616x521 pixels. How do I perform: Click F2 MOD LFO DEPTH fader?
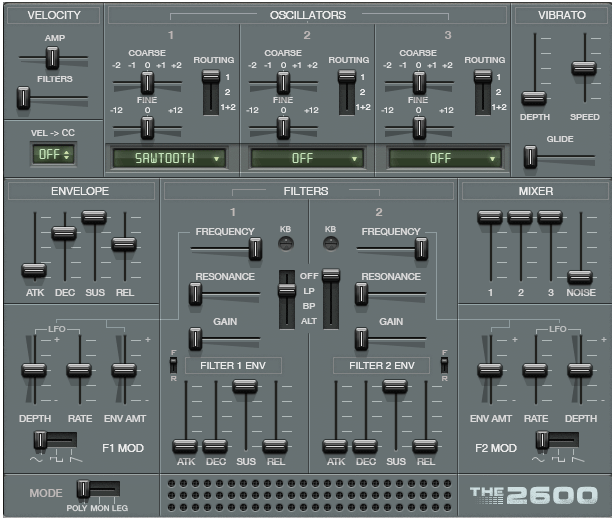580,370
